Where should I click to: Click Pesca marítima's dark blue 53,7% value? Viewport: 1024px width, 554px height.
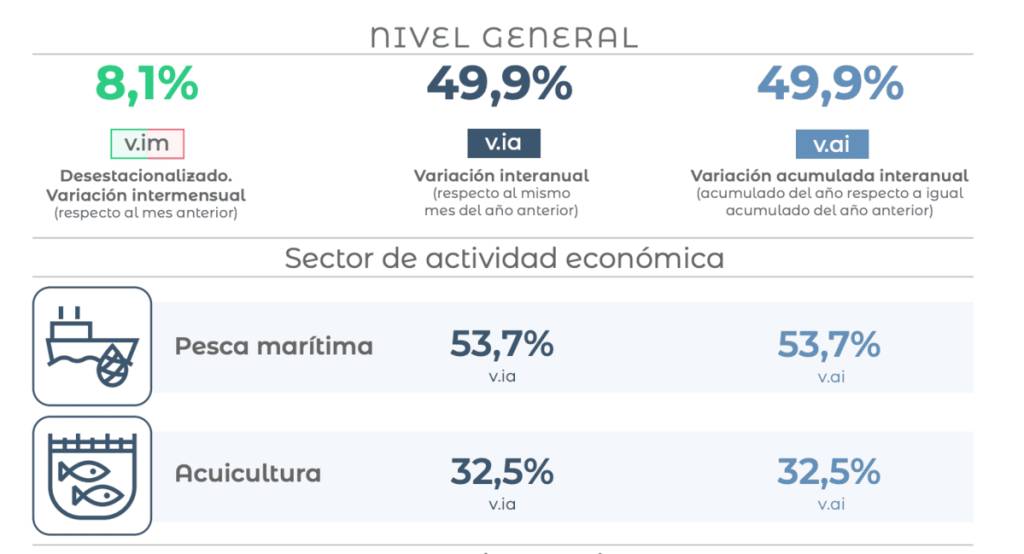(x=501, y=345)
